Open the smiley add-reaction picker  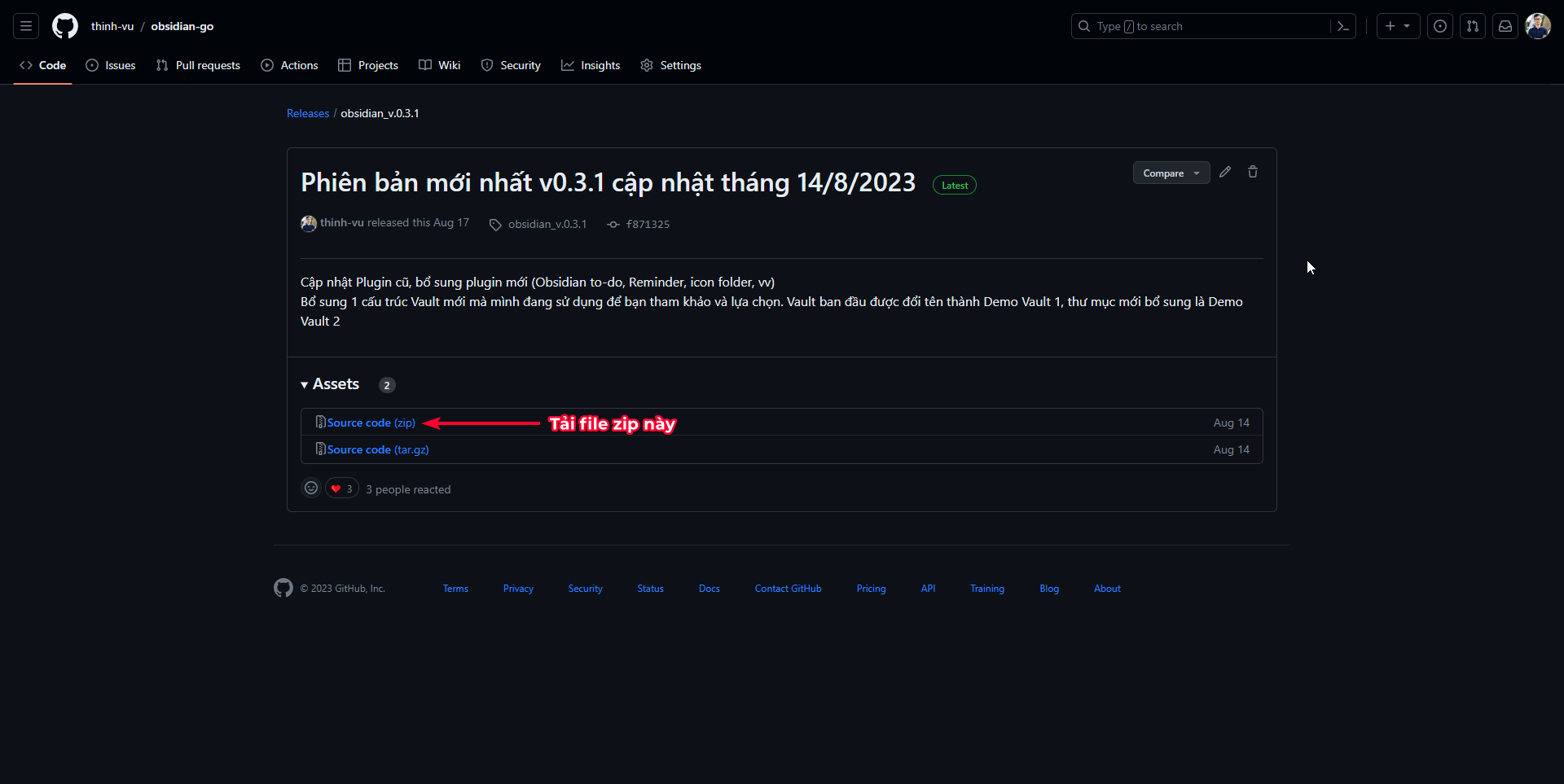[x=311, y=488]
